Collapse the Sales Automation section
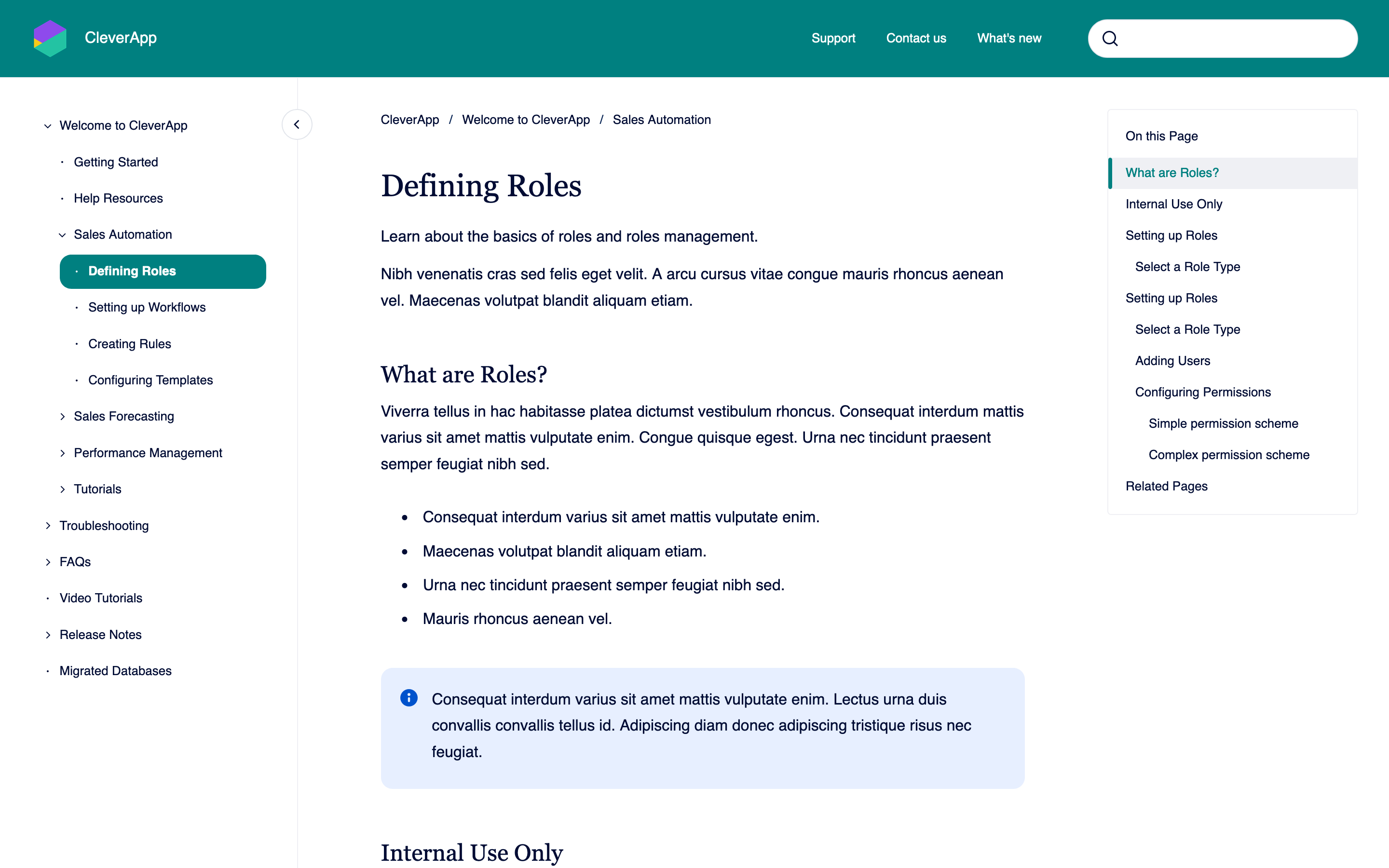The height and width of the screenshot is (868, 1389). [62, 235]
